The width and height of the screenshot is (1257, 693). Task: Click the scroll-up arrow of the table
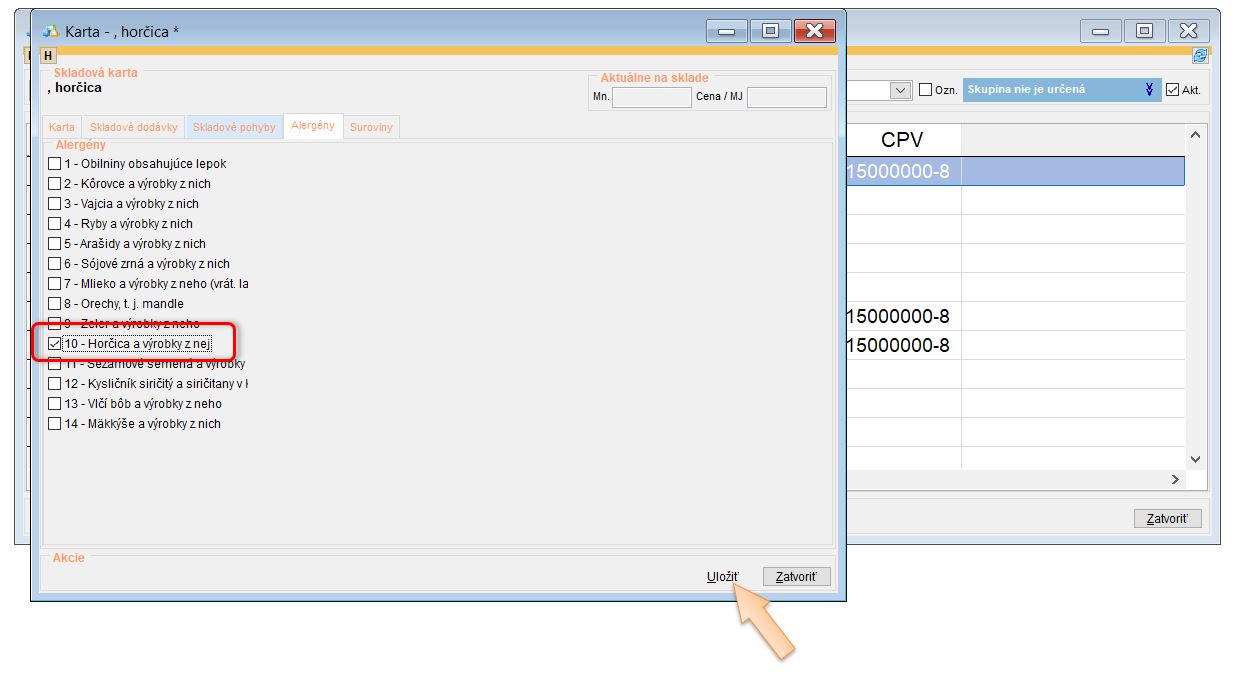click(1194, 135)
